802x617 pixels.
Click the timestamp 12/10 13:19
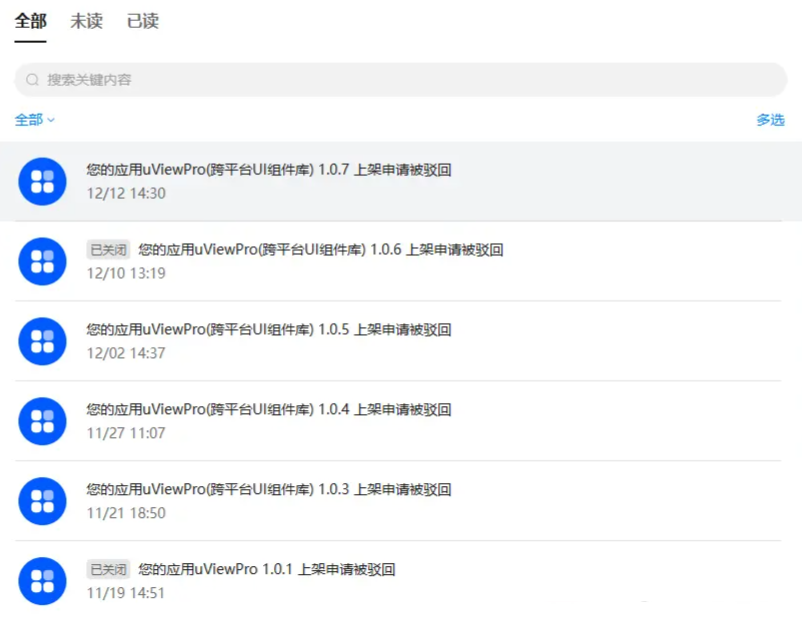pos(126,273)
